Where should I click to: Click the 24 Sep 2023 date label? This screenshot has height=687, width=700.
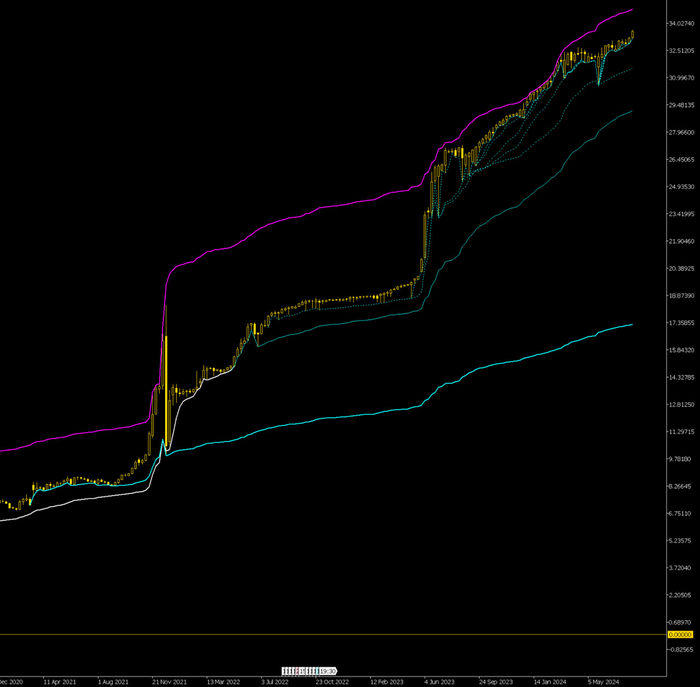496,682
